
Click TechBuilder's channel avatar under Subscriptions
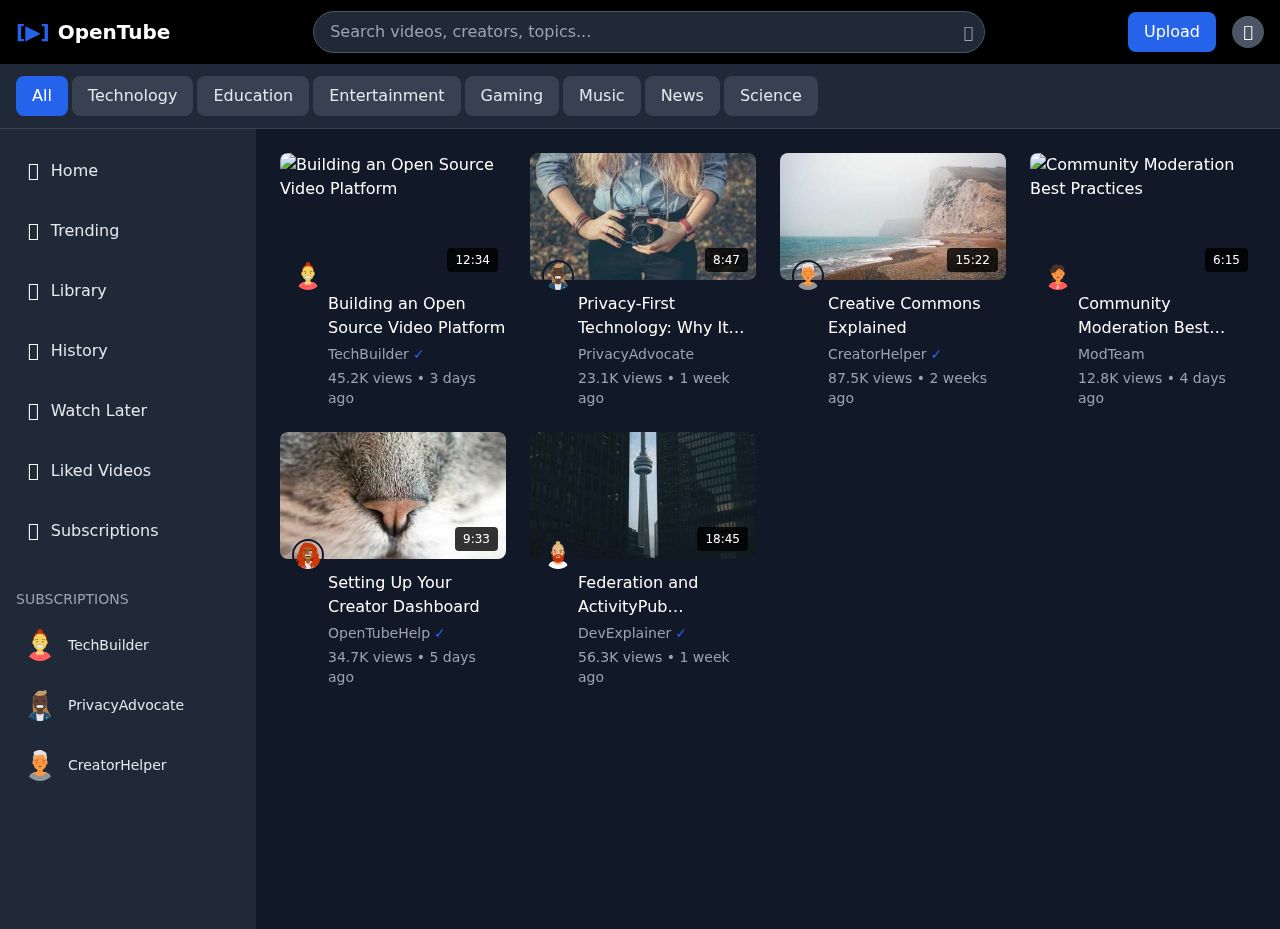39,645
